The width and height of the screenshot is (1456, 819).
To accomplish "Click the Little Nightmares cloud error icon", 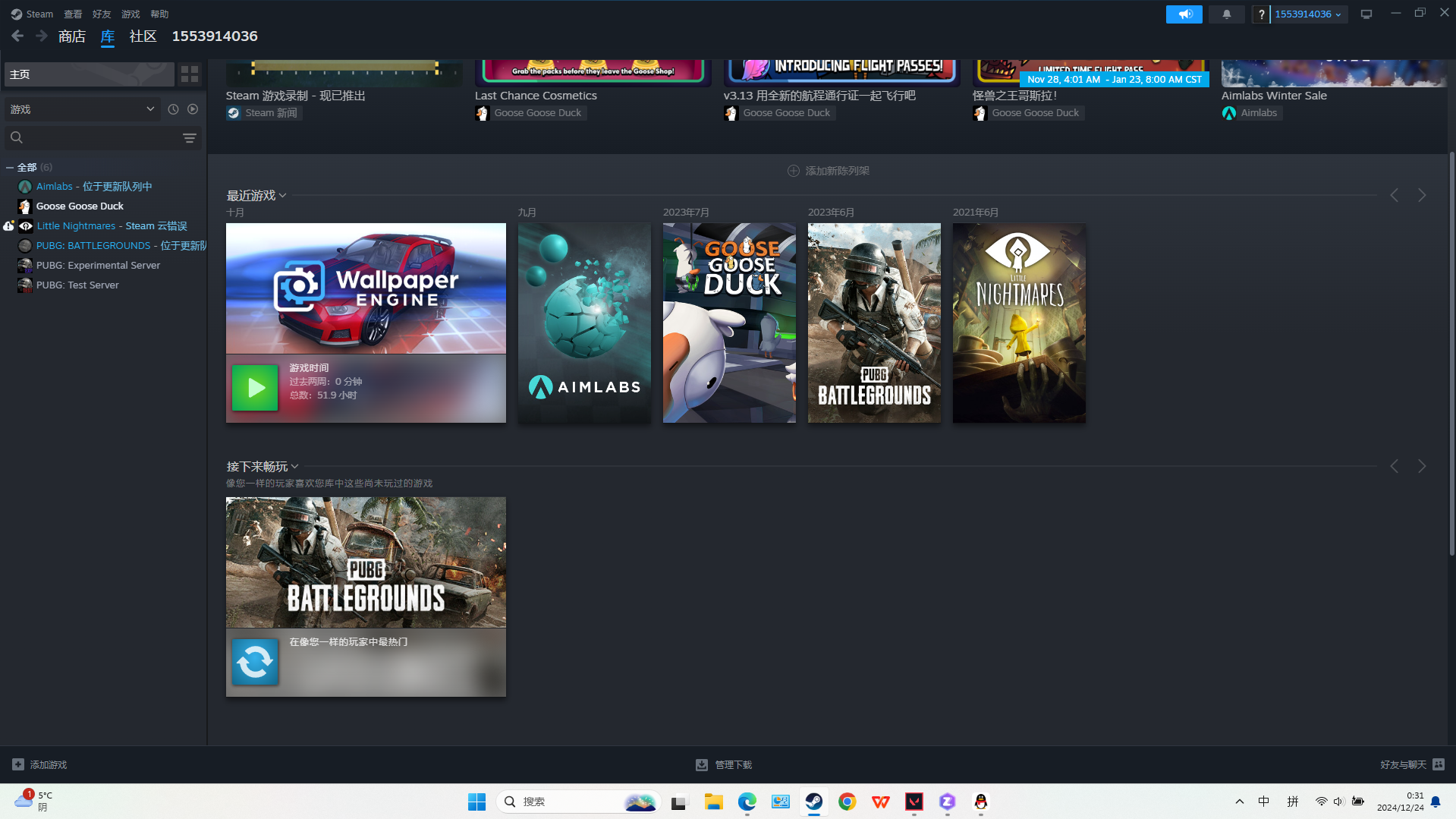I will (8, 225).
